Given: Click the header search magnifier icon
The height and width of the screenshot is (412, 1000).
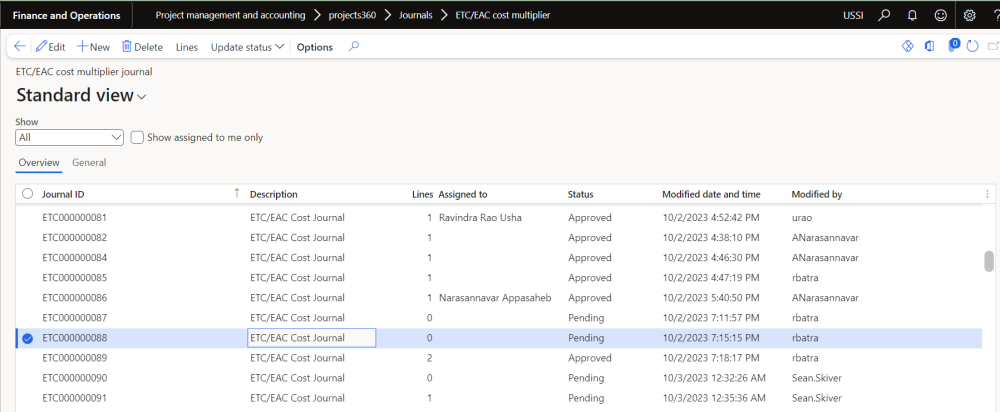Looking at the screenshot, I should point(884,16).
